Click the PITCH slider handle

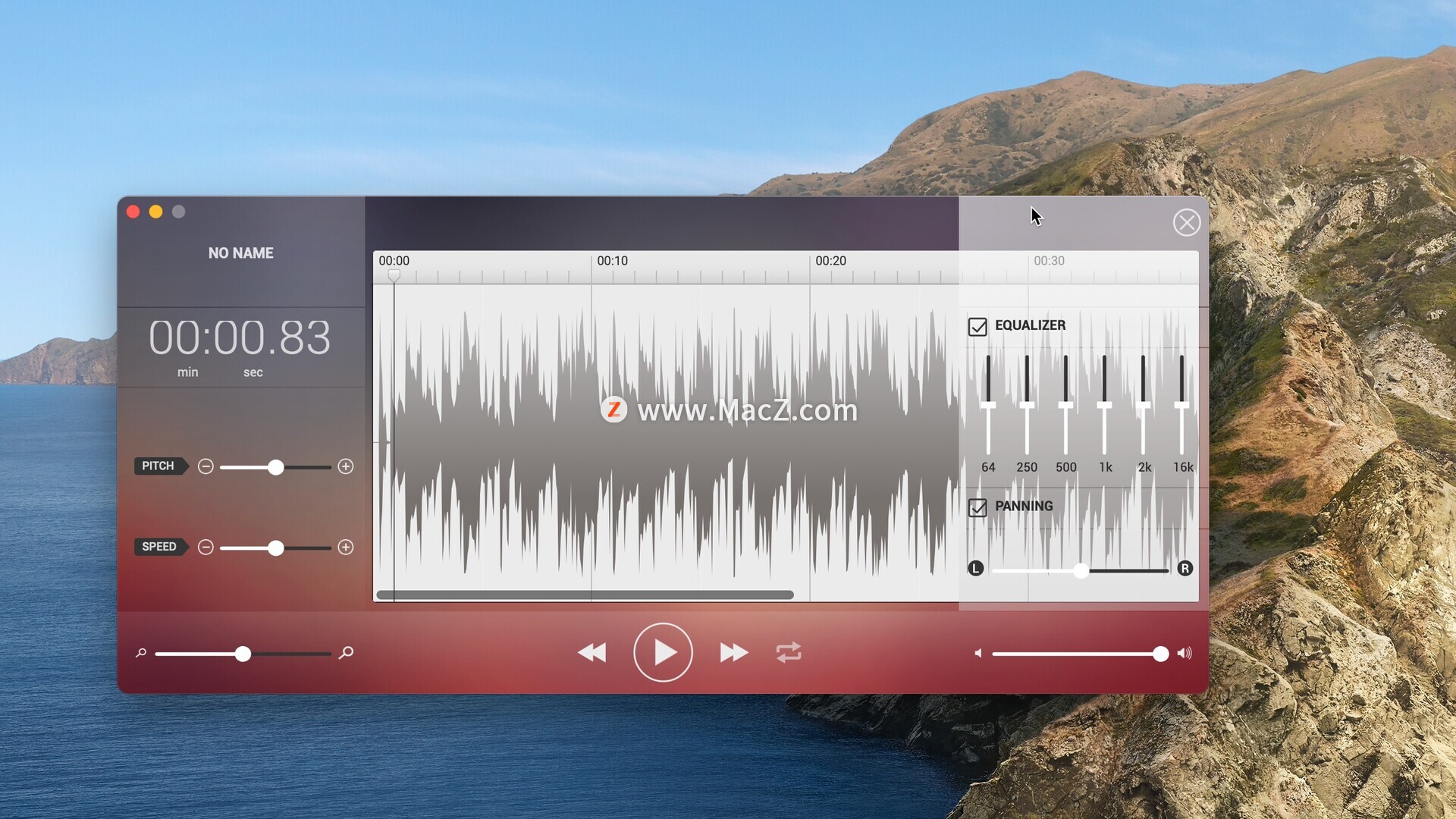coord(276,467)
